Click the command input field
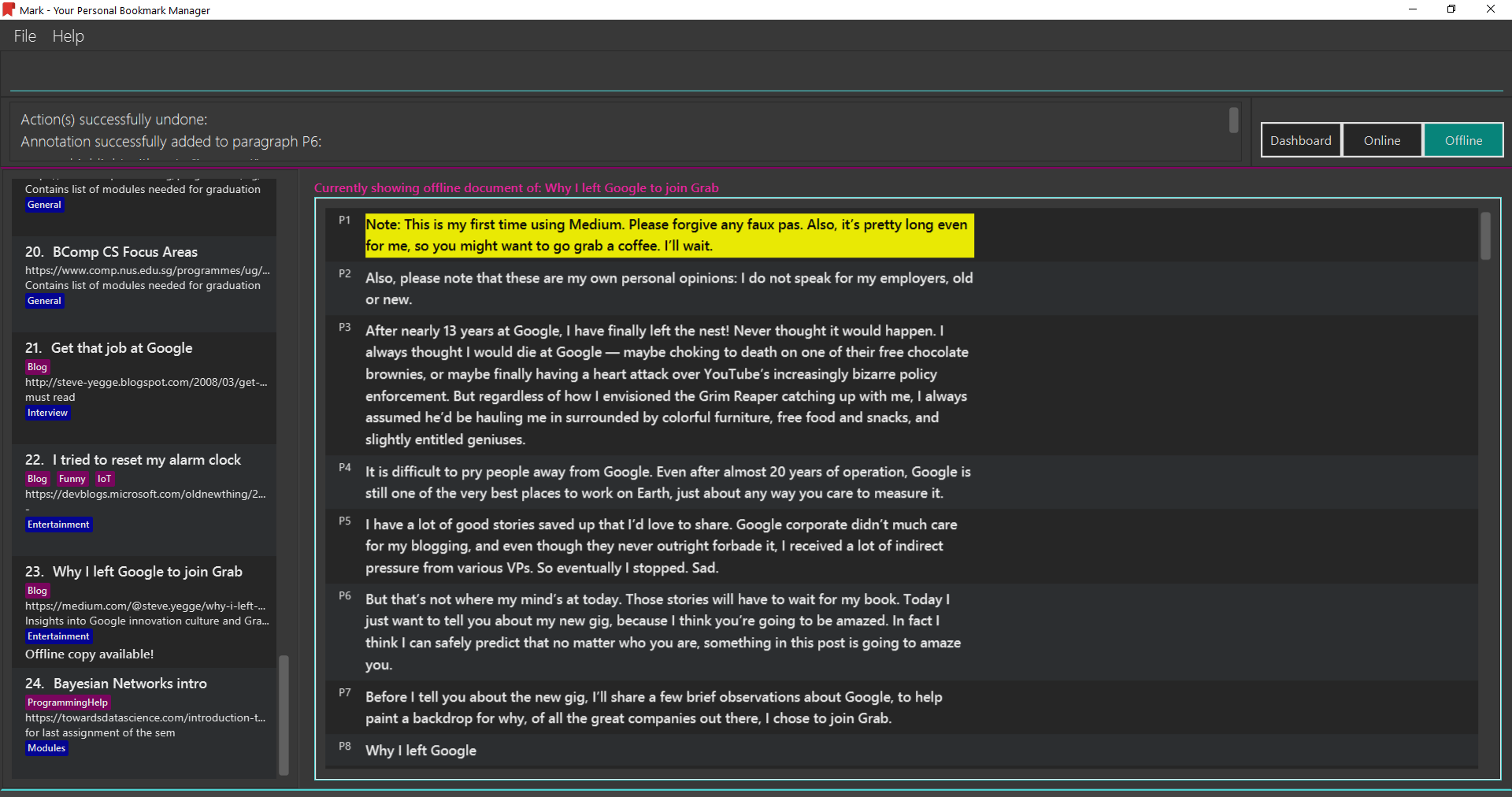 [756, 75]
